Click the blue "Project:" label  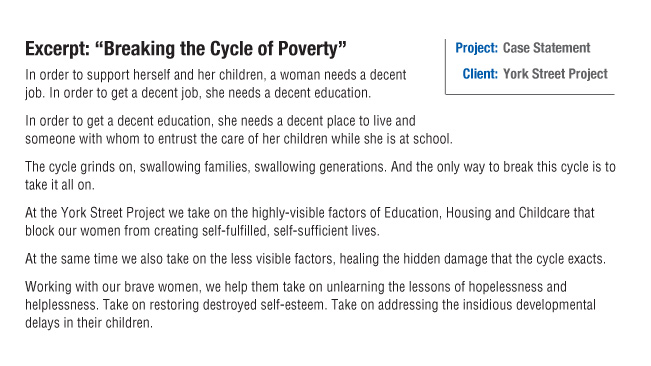(x=476, y=48)
